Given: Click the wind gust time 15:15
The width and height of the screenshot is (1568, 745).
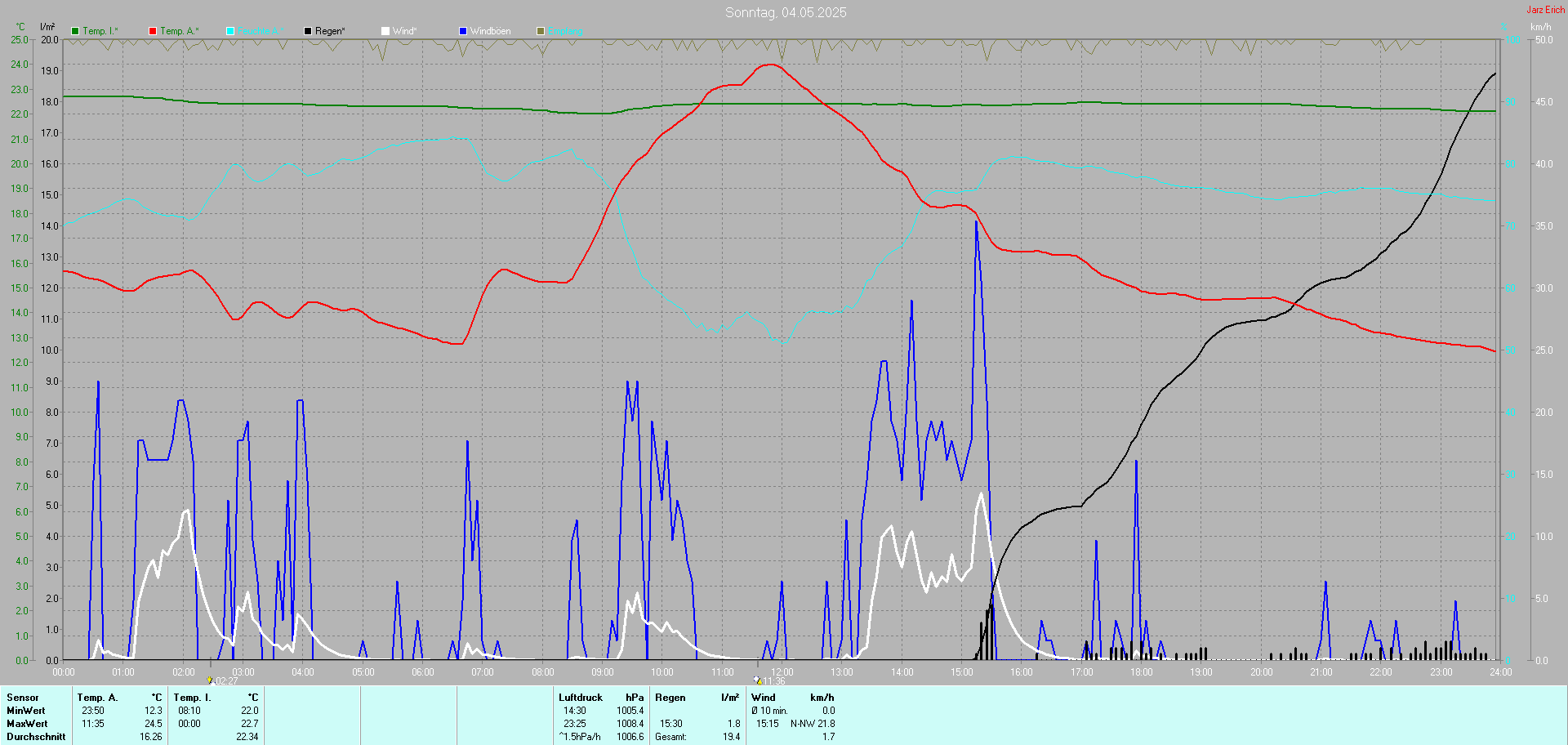Looking at the screenshot, I should [768, 724].
